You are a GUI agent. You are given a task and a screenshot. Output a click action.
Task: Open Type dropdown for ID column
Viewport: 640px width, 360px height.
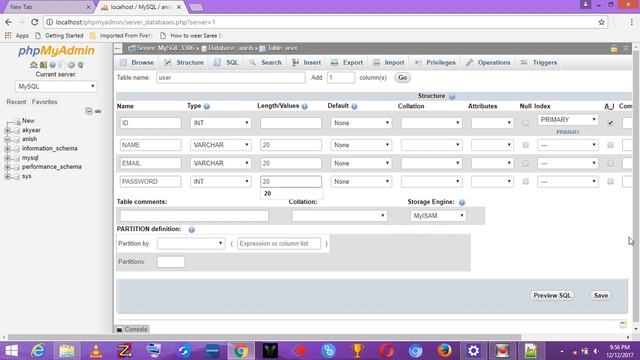(220, 123)
